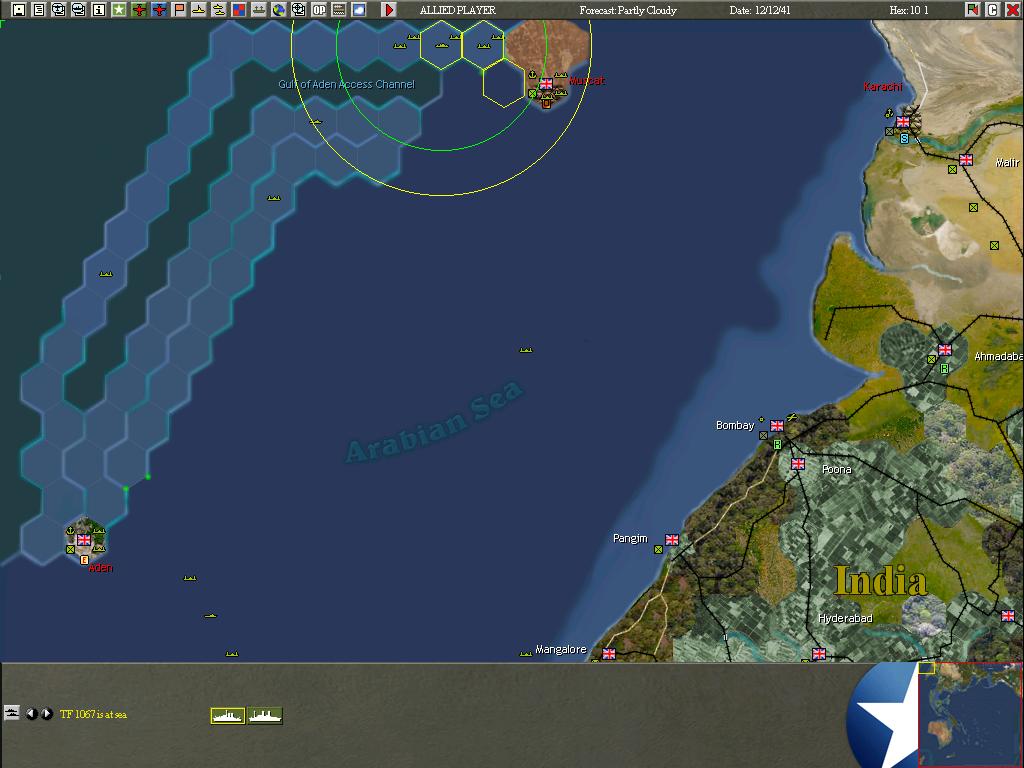The image size is (1024, 768).
Task: Click the crosshair target toolbar icon
Action: pos(298,10)
